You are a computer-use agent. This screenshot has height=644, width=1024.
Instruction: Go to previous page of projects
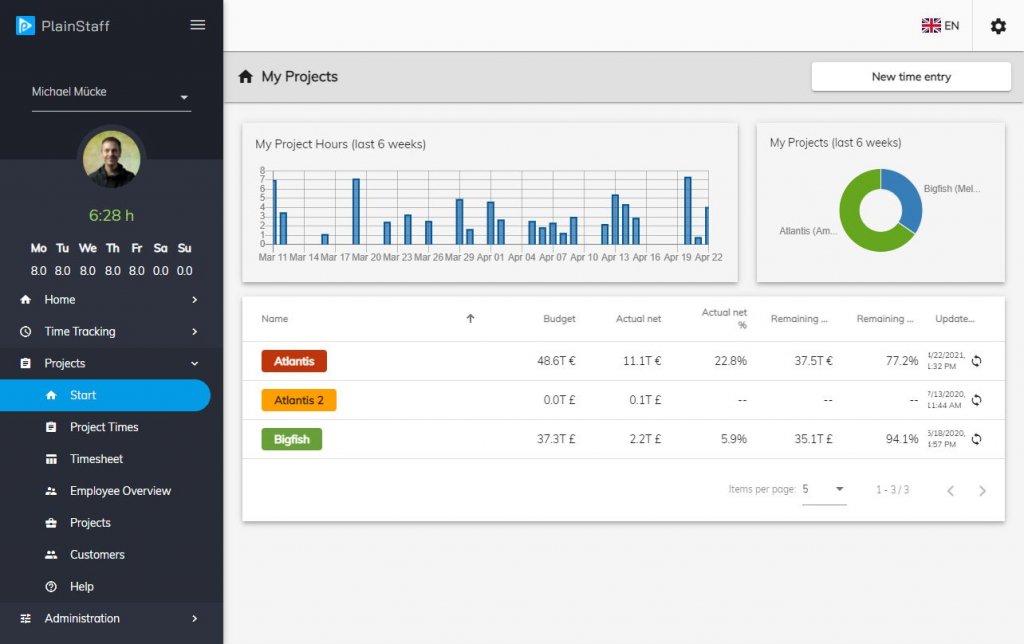951,491
